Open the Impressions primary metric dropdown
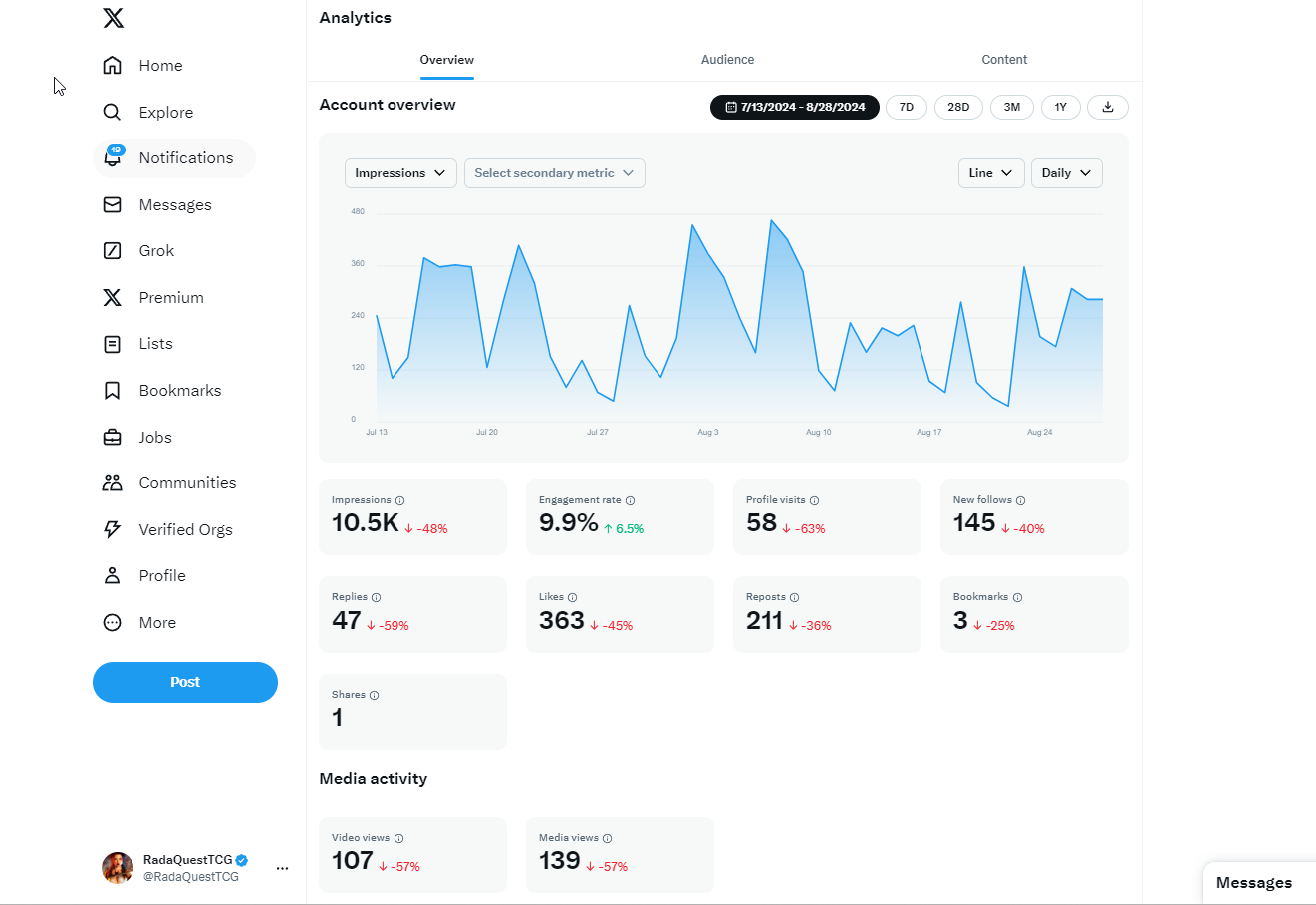 (400, 173)
